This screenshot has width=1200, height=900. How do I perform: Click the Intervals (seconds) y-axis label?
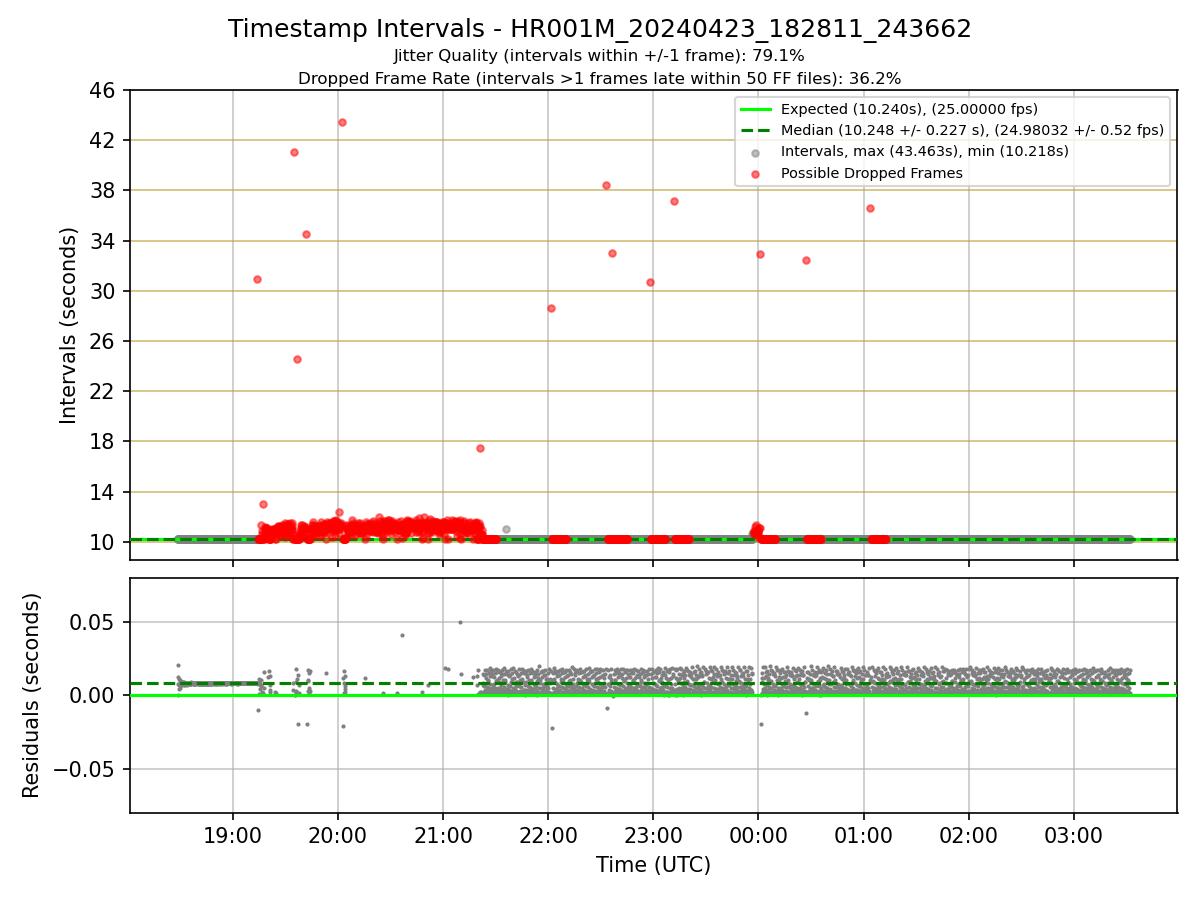point(69,325)
